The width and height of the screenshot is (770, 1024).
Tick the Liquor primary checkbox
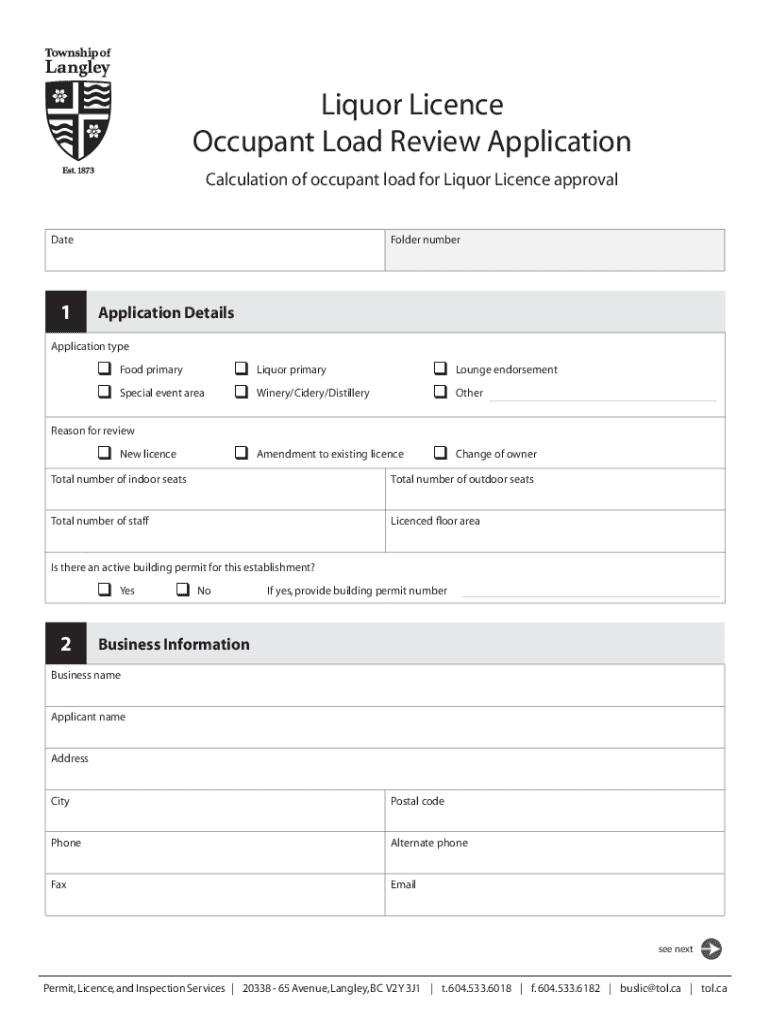pyautogui.click(x=241, y=369)
